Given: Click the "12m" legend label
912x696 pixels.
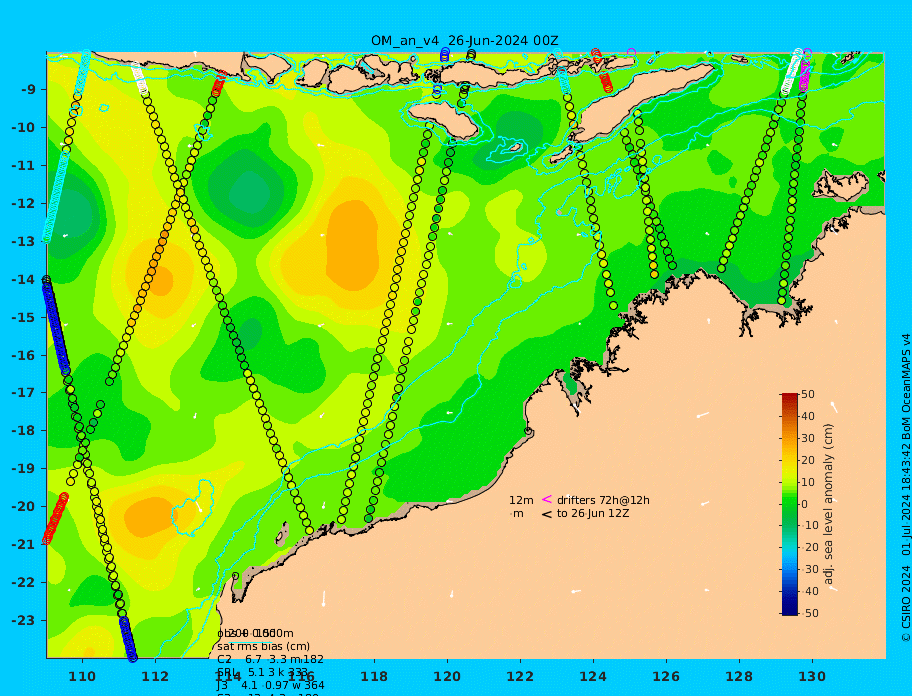Looking at the screenshot, I should (x=521, y=500).
